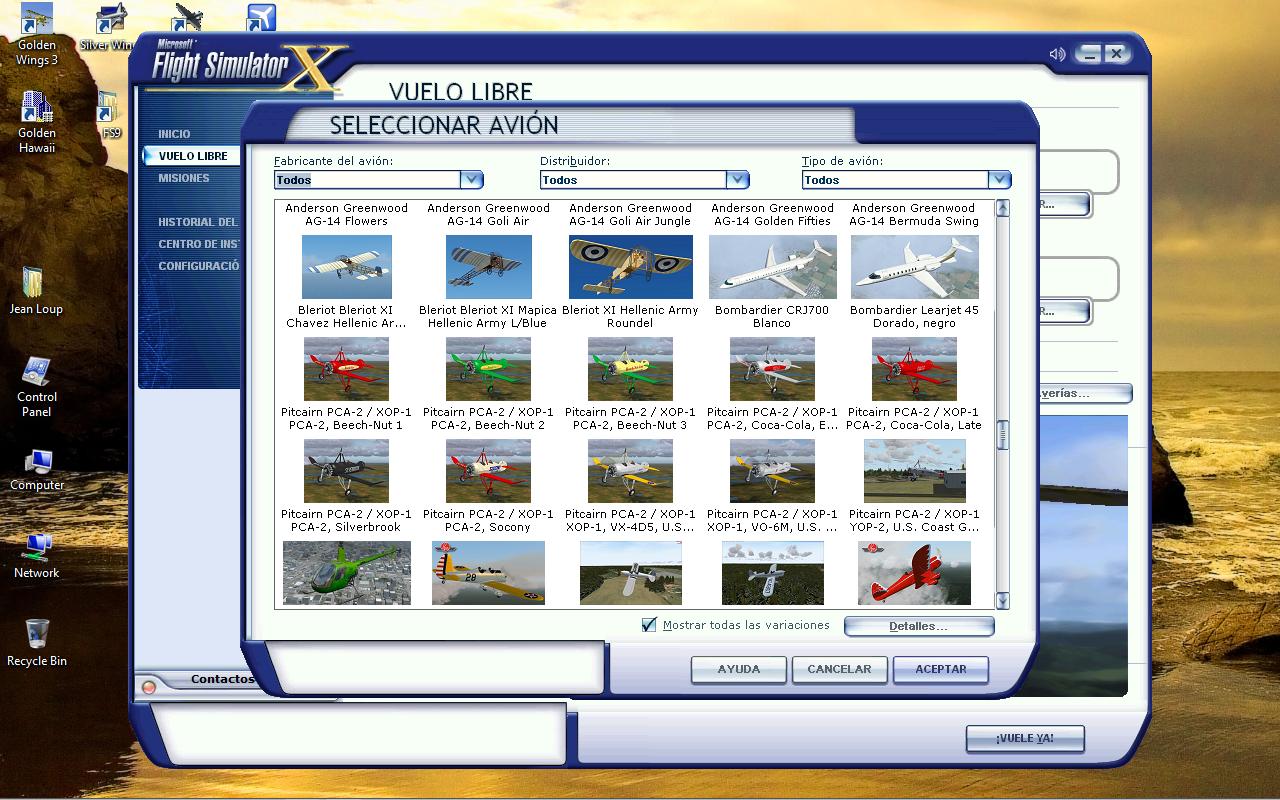Open FS9 desktop shortcut
This screenshot has height=800, width=1280.
(110, 116)
